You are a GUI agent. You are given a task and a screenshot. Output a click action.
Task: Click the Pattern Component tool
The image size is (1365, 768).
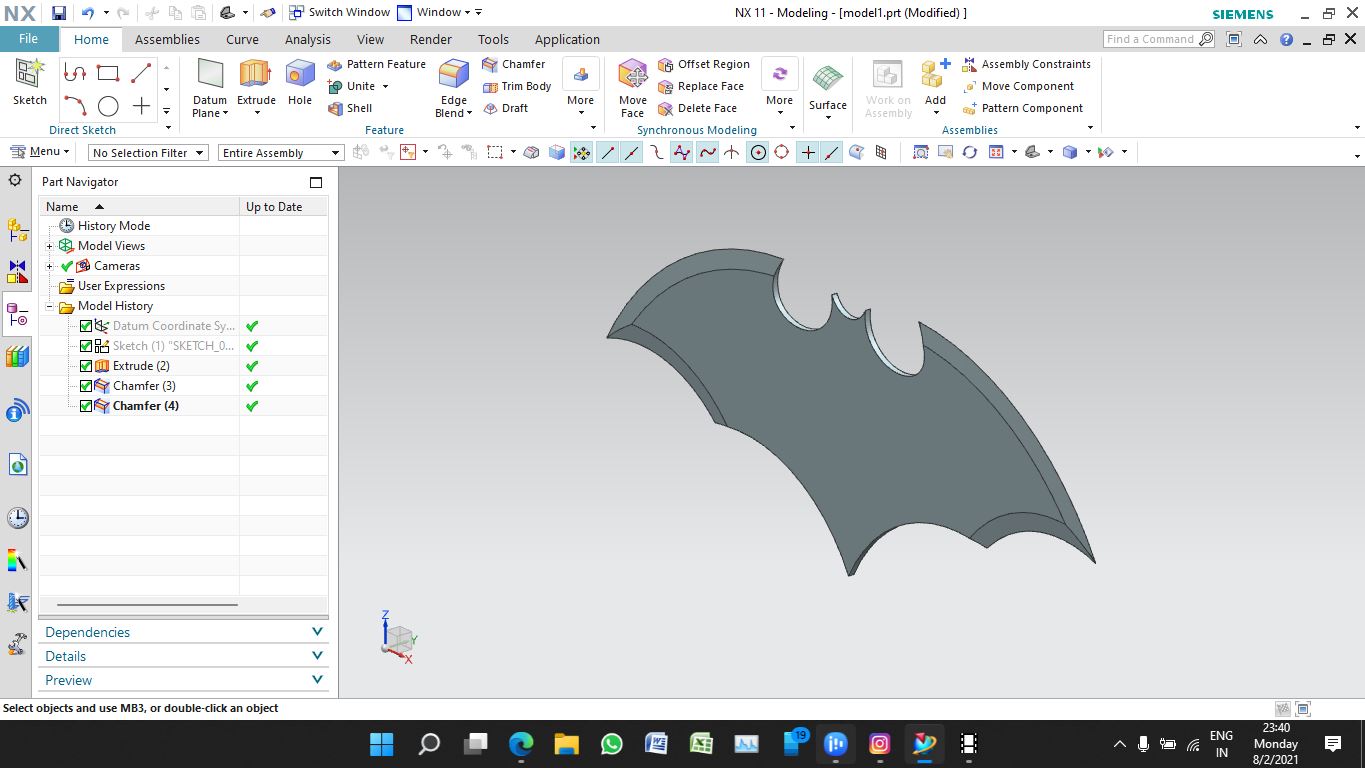[x=1022, y=108]
